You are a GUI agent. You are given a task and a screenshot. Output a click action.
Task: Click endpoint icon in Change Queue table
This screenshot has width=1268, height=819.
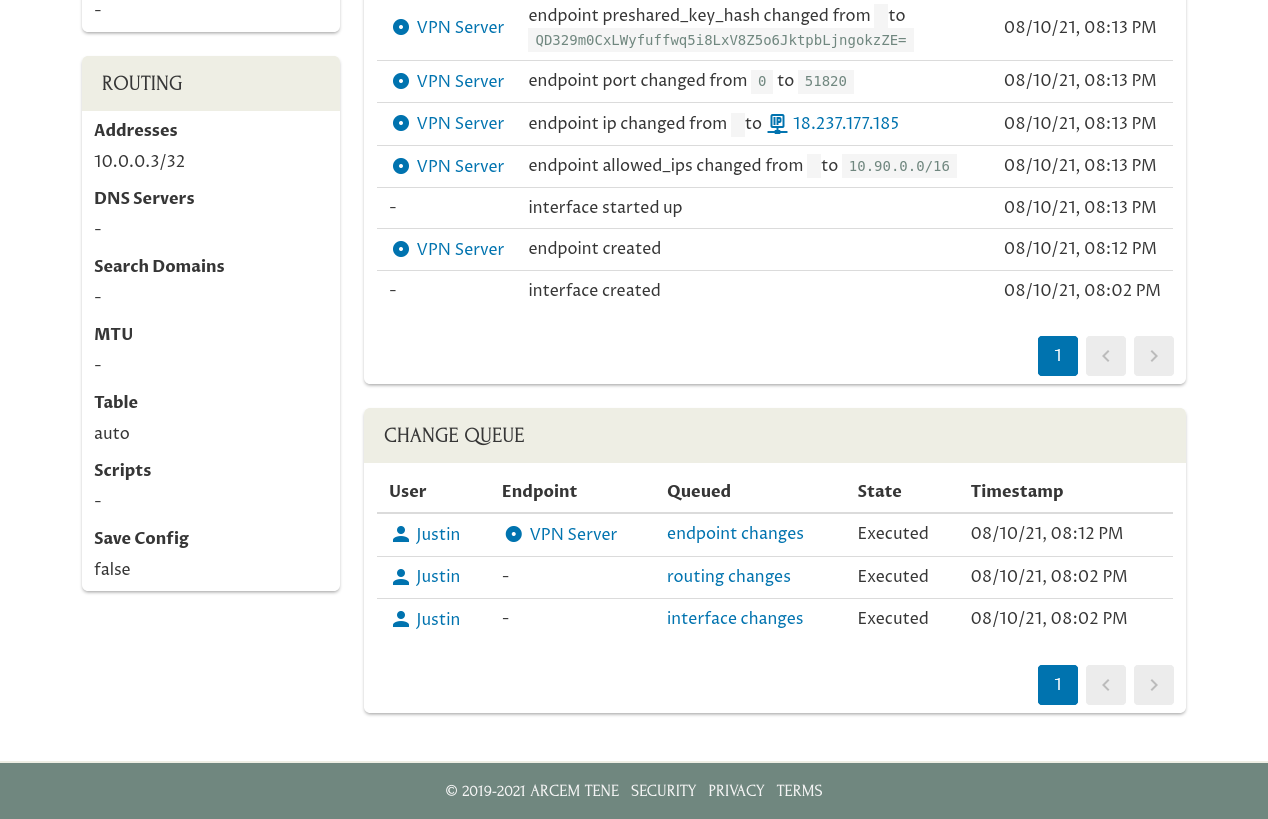(x=514, y=534)
